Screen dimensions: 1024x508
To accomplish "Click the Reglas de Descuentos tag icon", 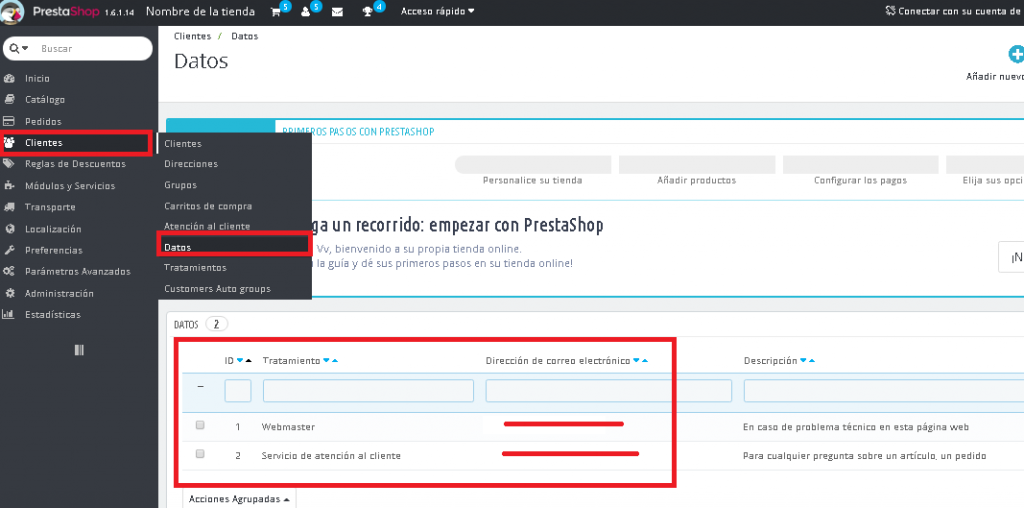I will point(9,164).
